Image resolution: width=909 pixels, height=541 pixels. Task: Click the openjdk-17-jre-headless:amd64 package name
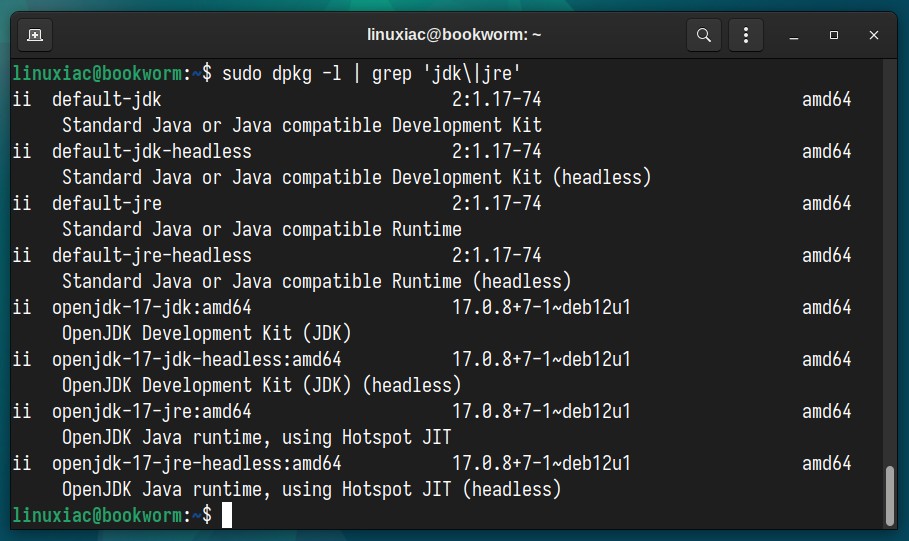(x=197, y=463)
